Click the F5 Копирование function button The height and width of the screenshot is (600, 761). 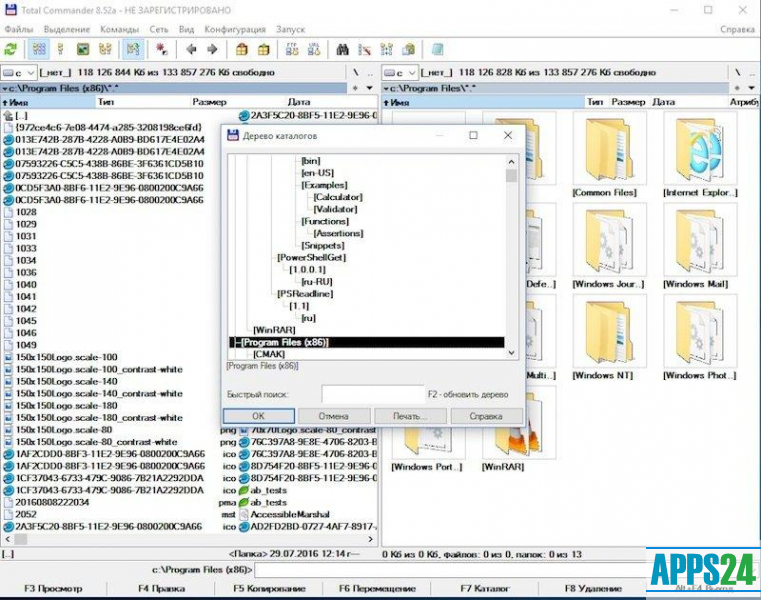click(269, 588)
